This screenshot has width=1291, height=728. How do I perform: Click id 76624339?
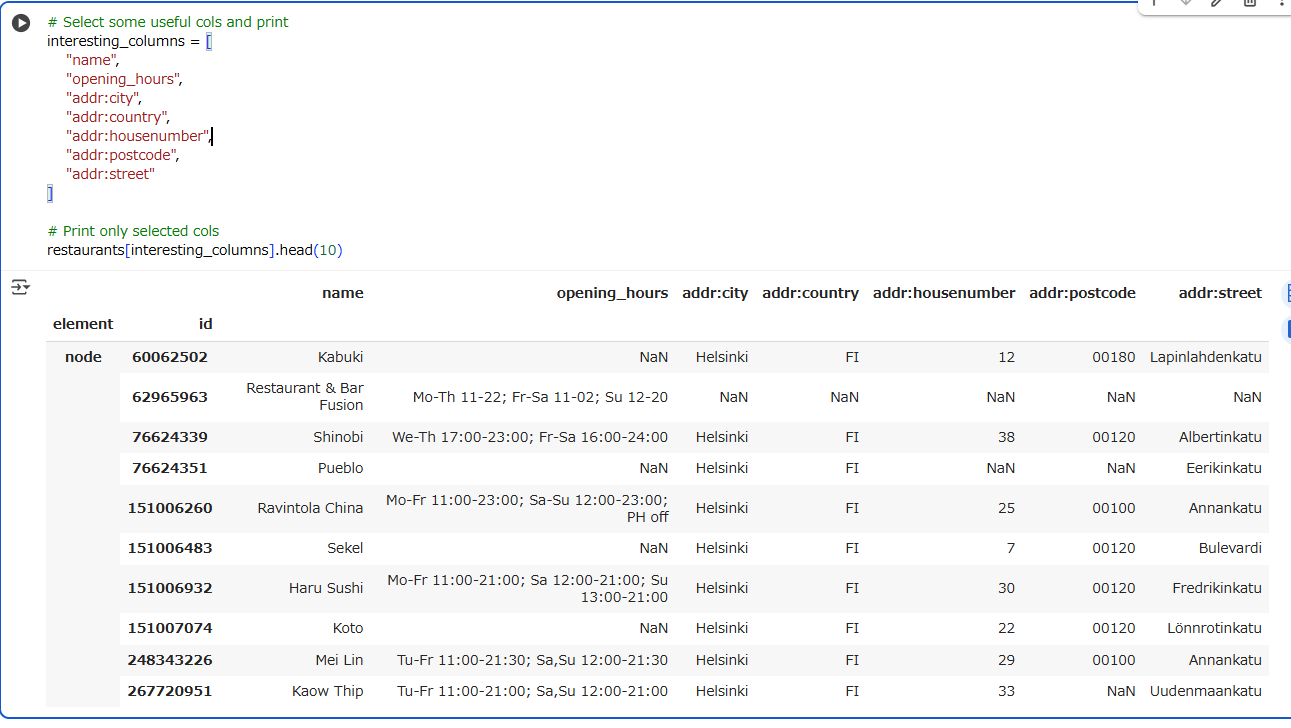[x=170, y=437]
